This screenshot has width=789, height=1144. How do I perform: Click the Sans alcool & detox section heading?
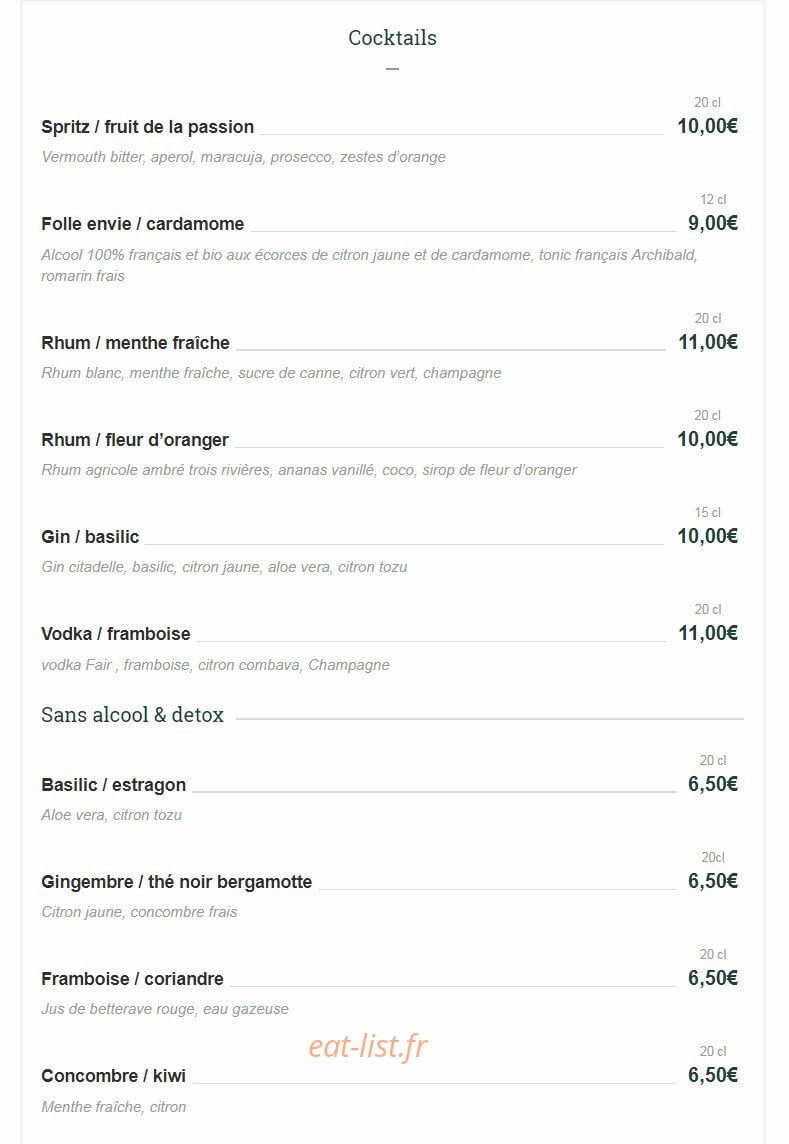[x=132, y=715]
